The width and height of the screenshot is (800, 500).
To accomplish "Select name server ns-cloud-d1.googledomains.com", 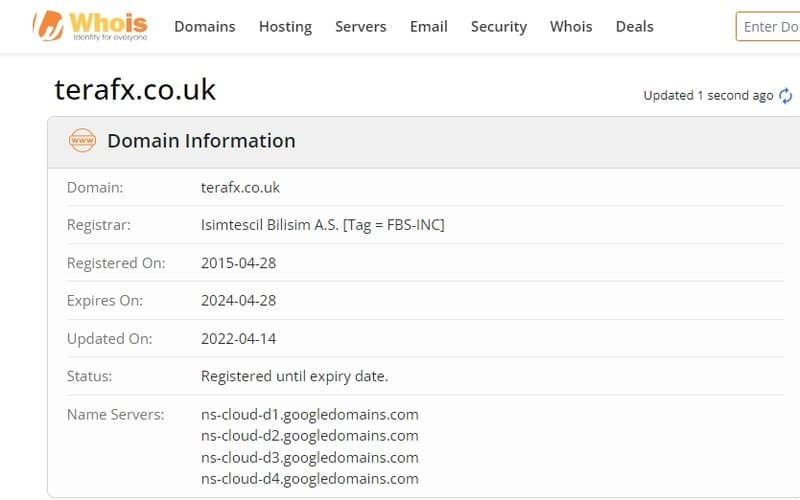I will (310, 414).
